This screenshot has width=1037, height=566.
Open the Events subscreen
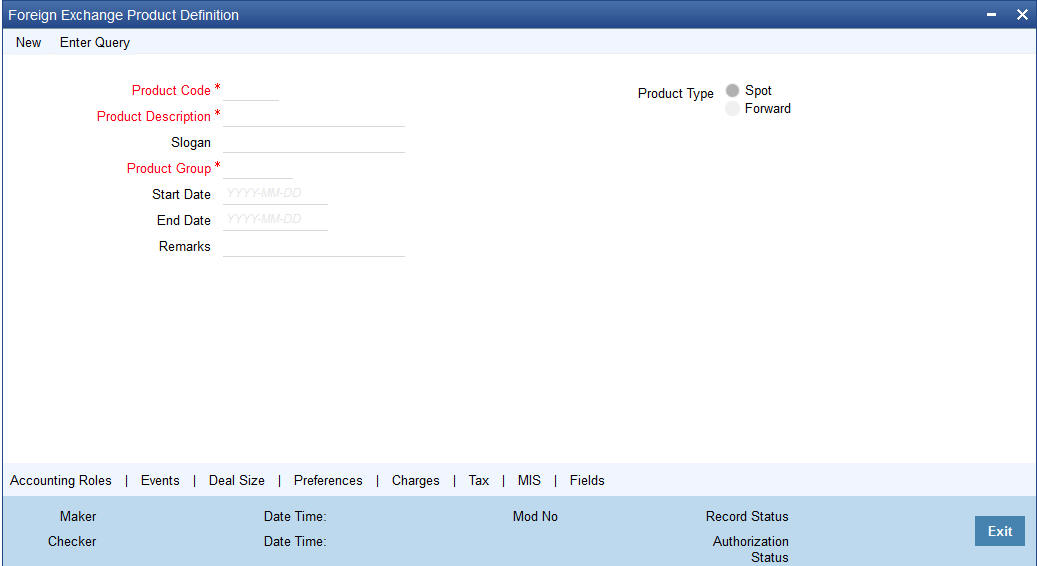[x=160, y=481]
